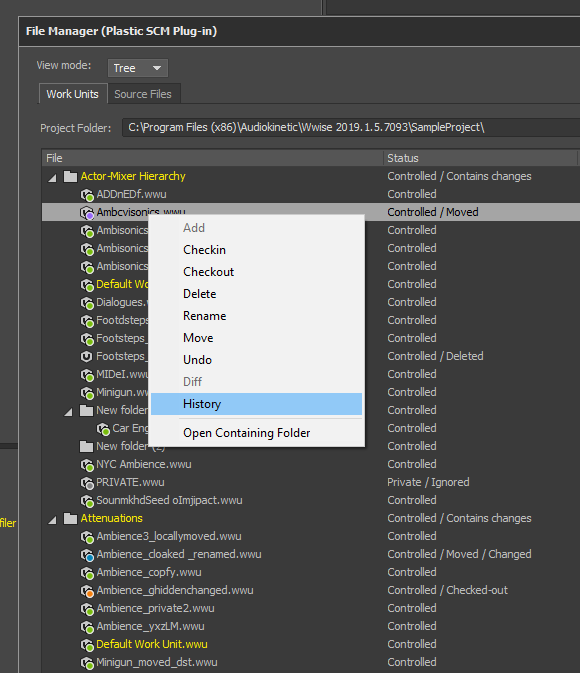
Task: Select the Ambience_copfy.wwu row
Action: pos(311,573)
